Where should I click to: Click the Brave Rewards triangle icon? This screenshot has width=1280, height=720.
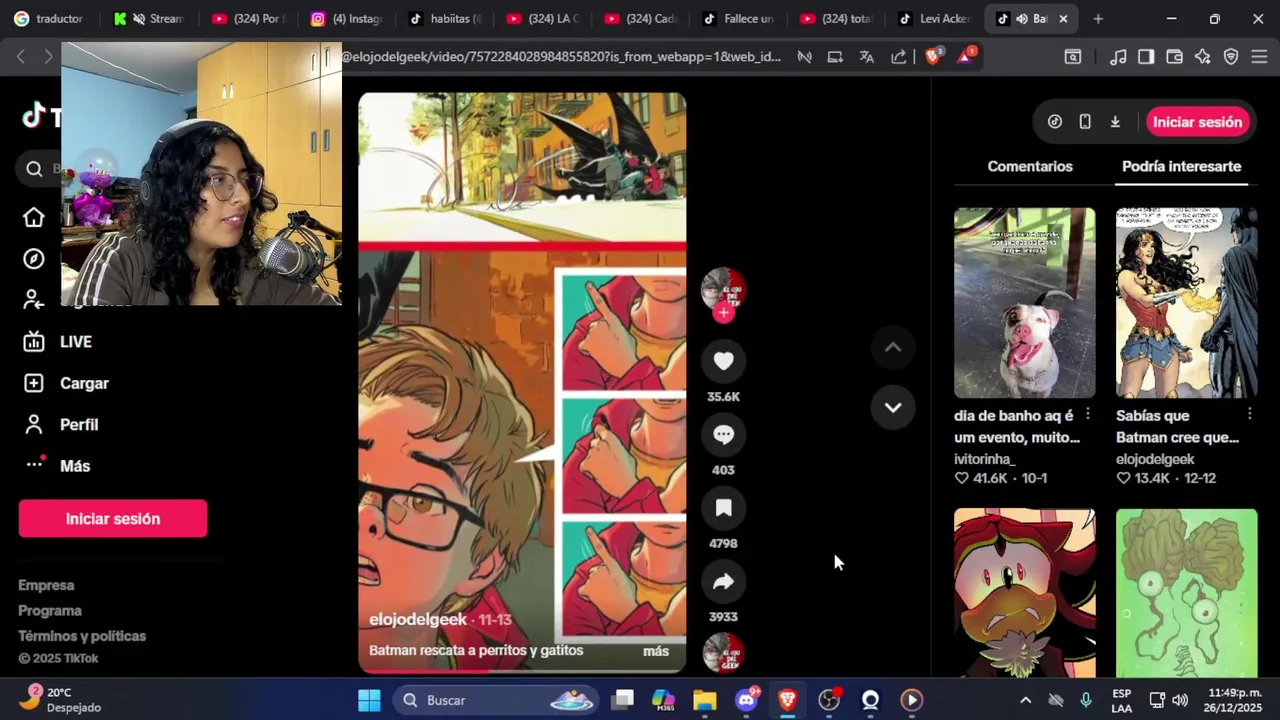965,57
